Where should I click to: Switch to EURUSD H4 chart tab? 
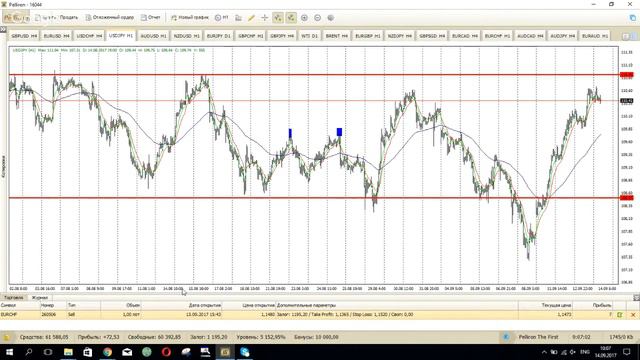click(56, 36)
